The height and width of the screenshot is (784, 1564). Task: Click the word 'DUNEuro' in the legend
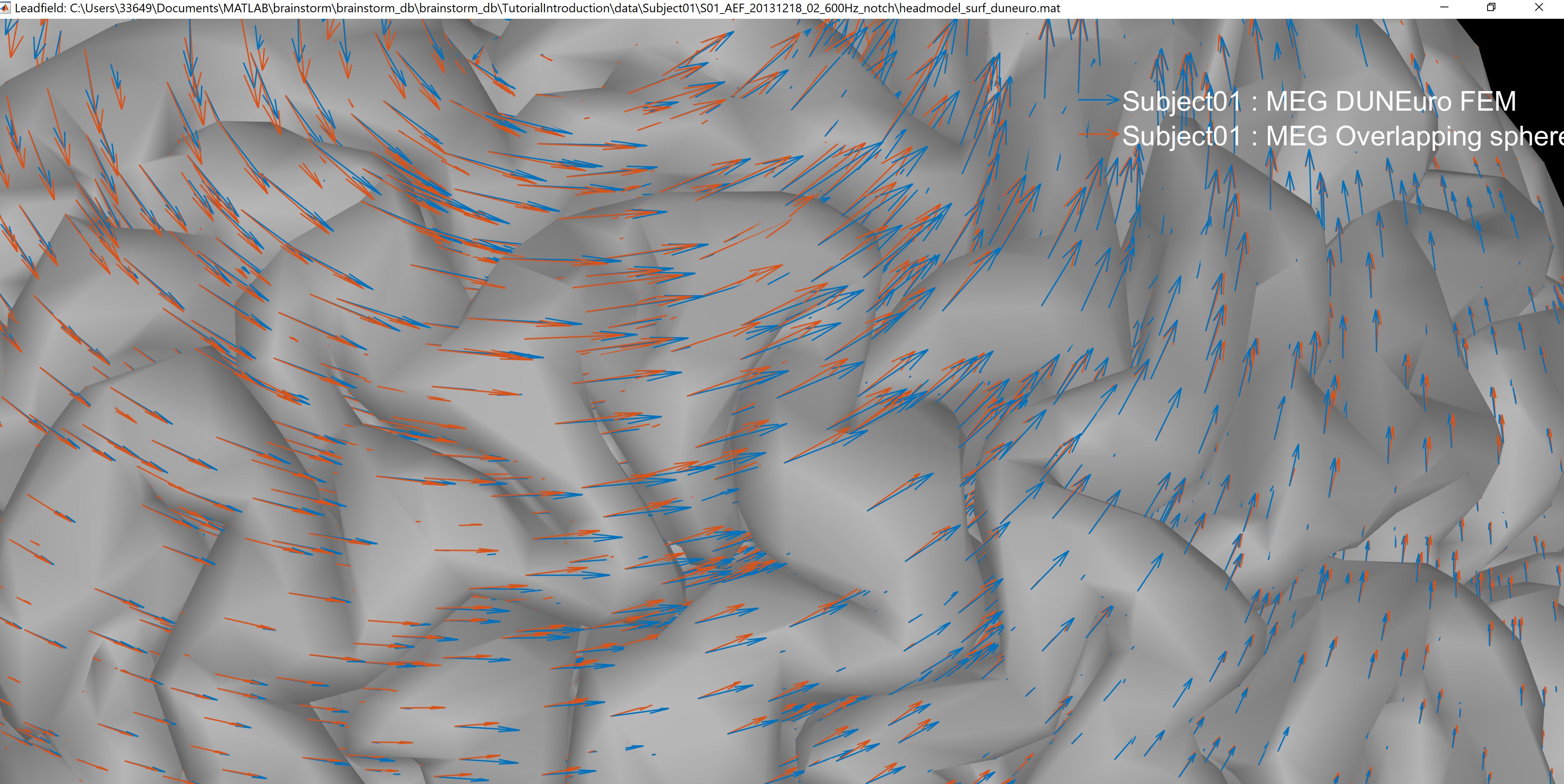[x=1390, y=101]
